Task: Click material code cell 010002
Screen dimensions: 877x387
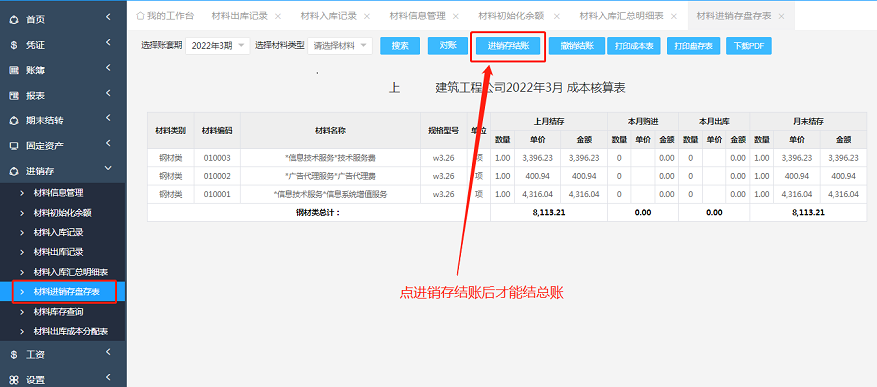Action: tap(217, 176)
